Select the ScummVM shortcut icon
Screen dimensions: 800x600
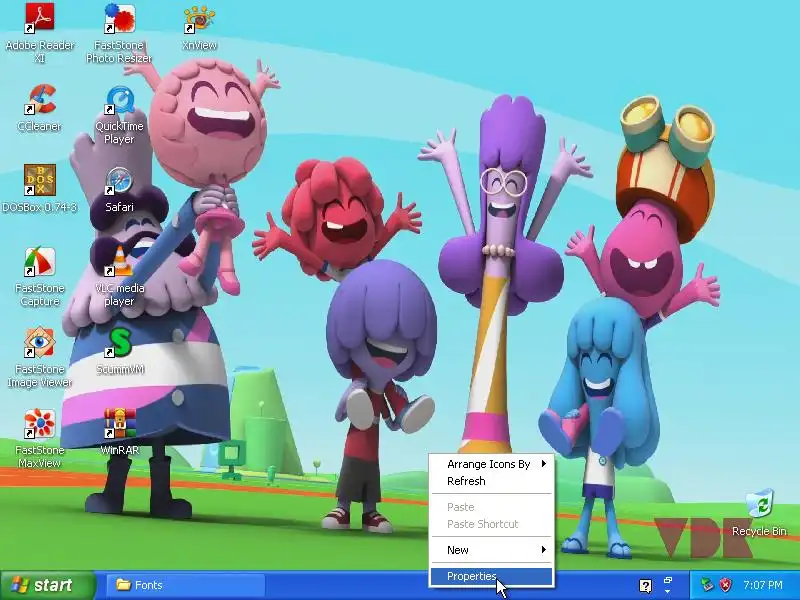click(x=119, y=342)
